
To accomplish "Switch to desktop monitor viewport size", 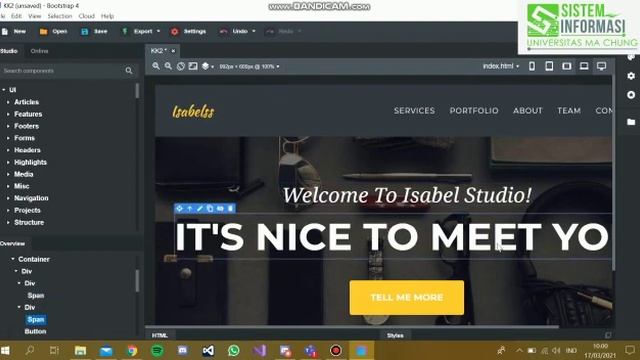I will pos(601,66).
